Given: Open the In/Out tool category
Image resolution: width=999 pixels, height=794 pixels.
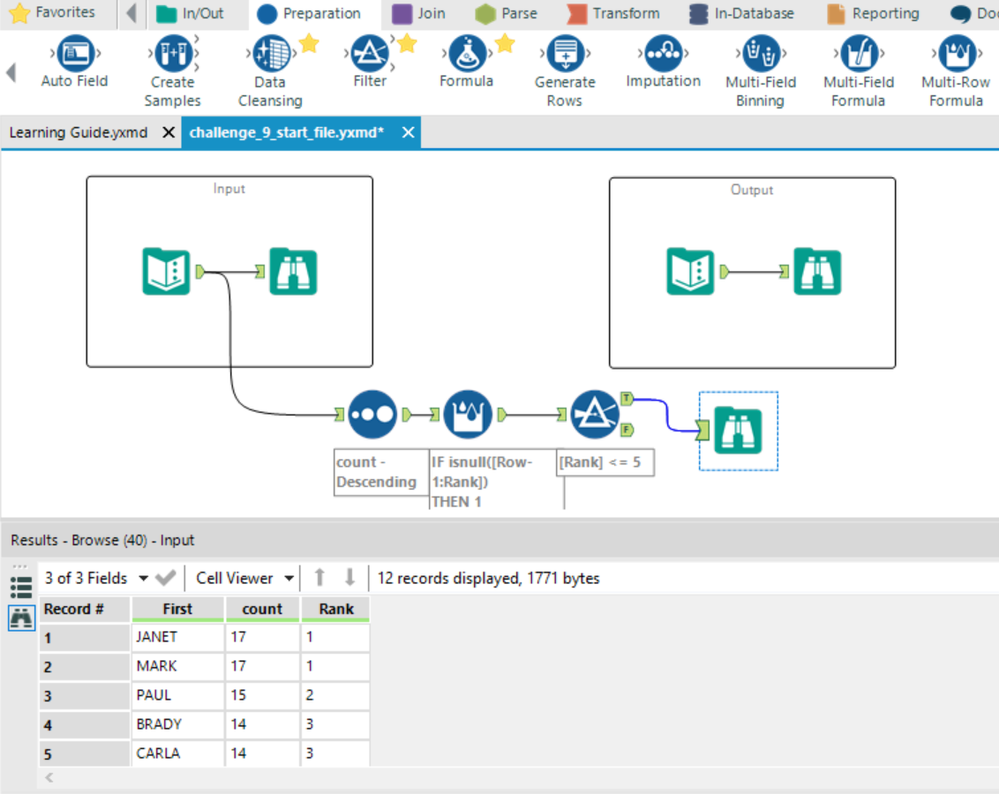Looking at the screenshot, I should pos(190,13).
